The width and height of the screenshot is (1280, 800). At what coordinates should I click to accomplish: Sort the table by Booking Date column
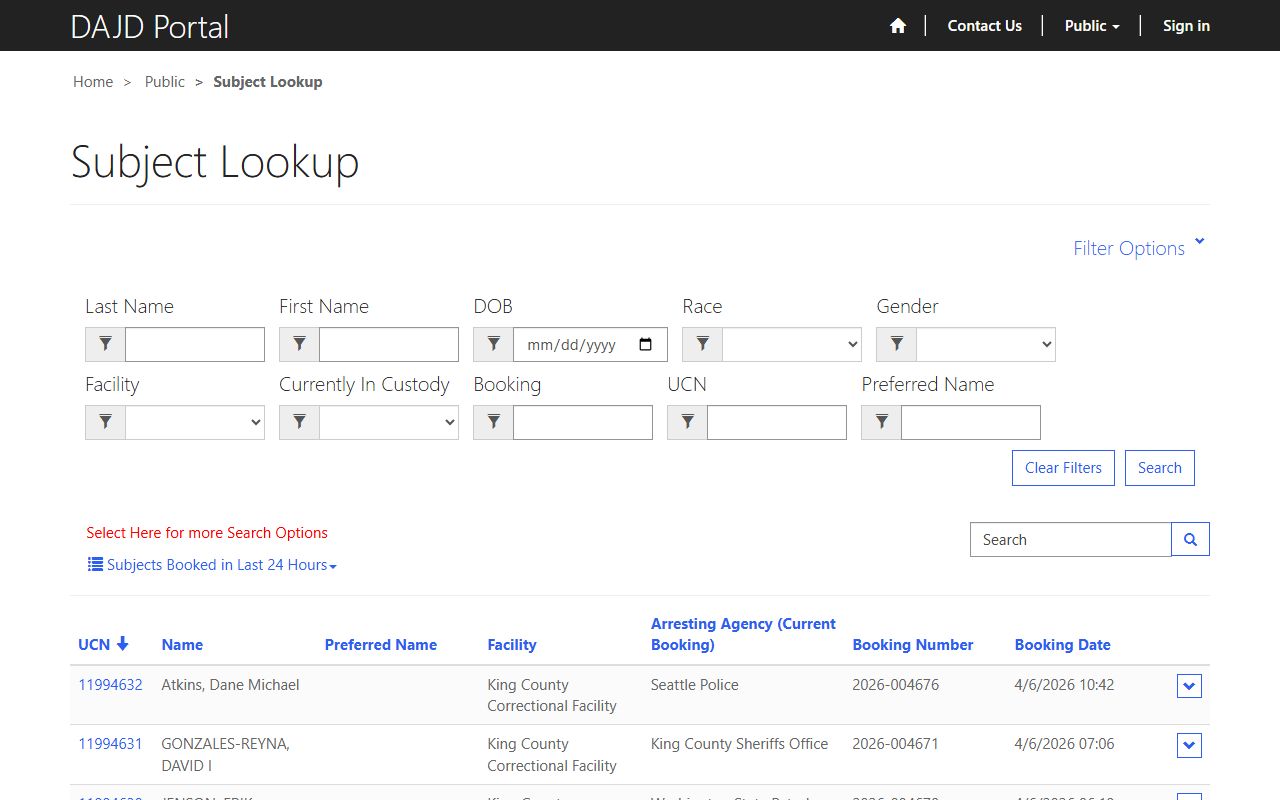pyautogui.click(x=1062, y=645)
